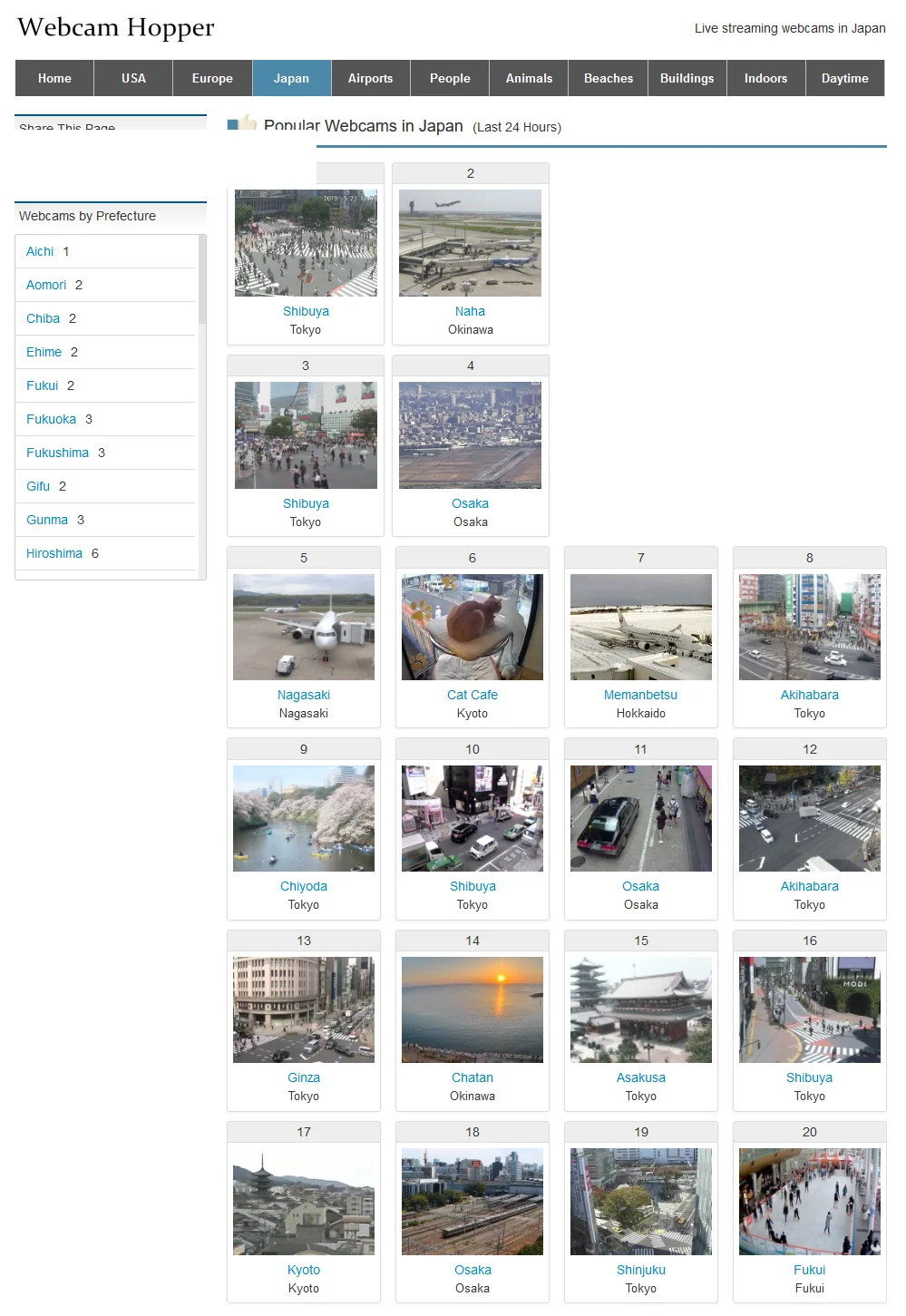This screenshot has height=1316, width=906.
Task: View the number 12 Akihabara intersection thumbnail
Action: click(810, 818)
